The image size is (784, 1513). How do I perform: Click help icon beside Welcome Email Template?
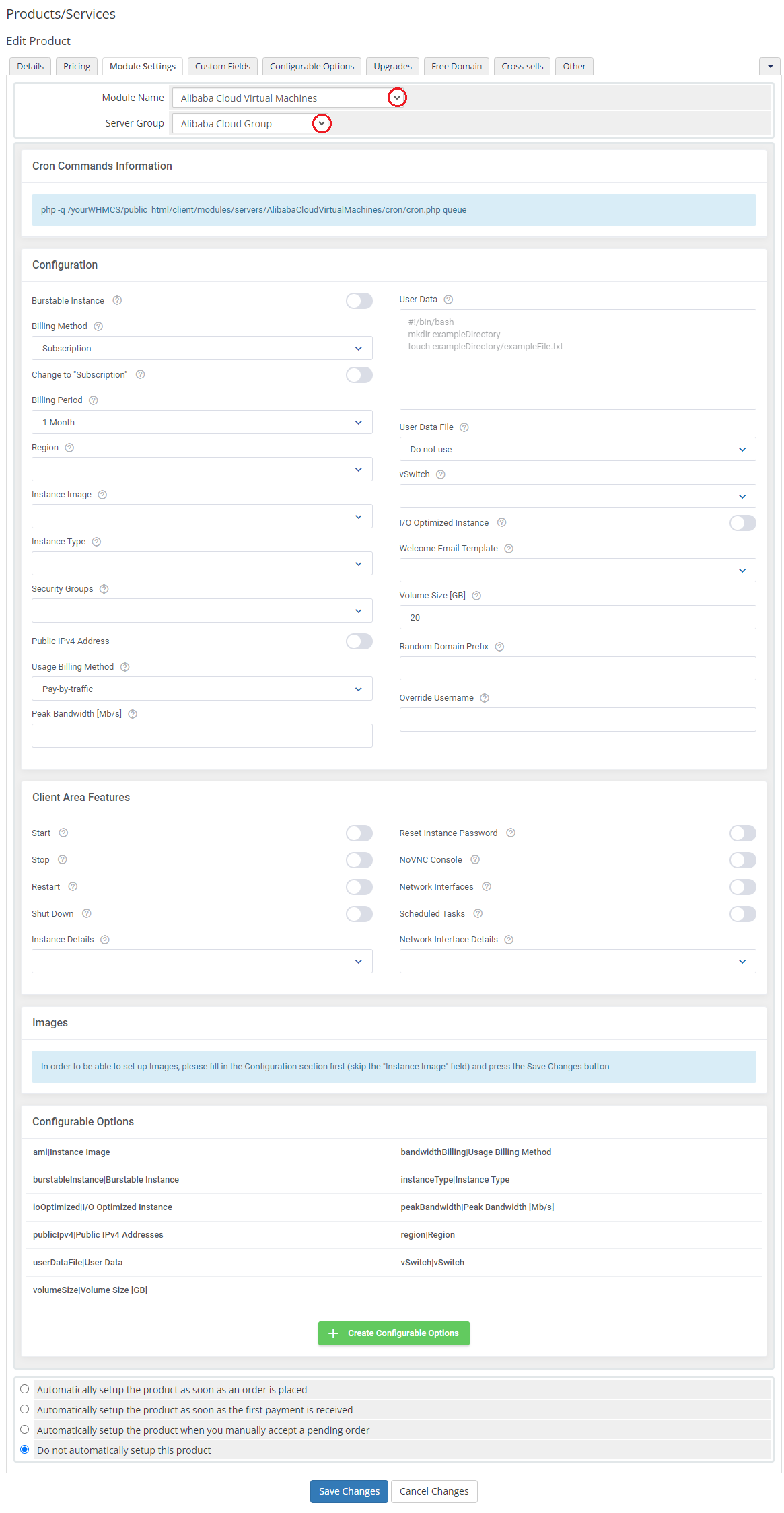click(509, 549)
